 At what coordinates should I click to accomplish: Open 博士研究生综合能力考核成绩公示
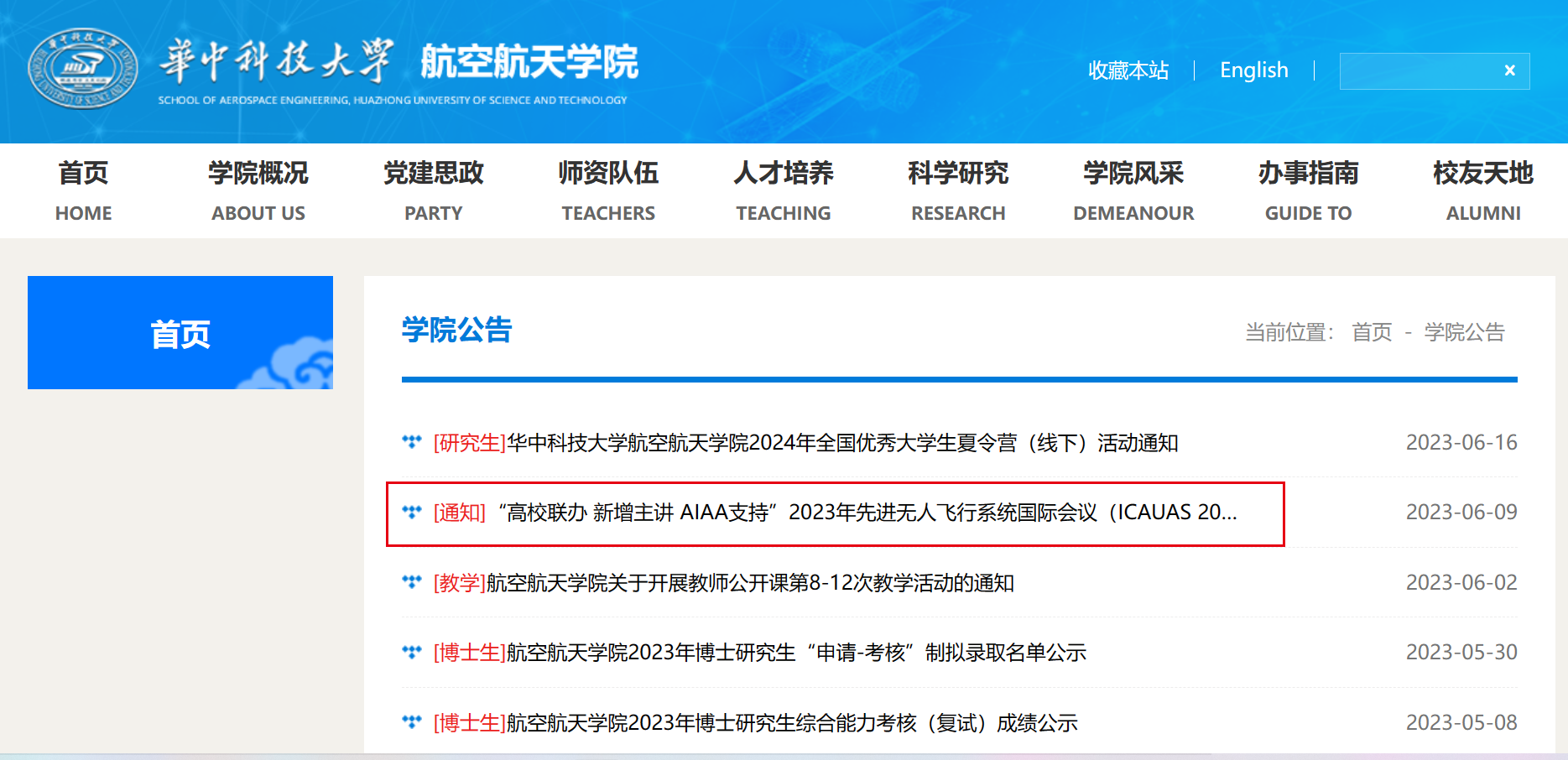pyautogui.click(x=755, y=722)
